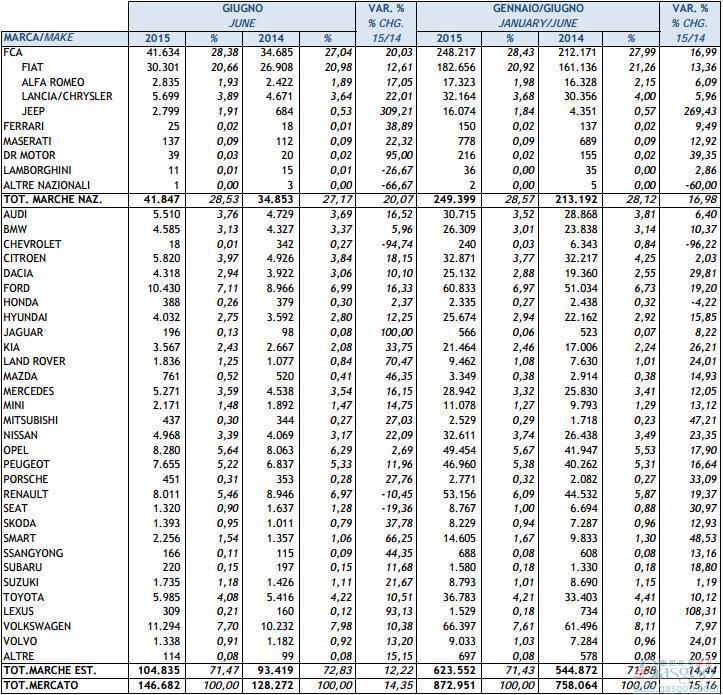This screenshot has height=695, width=723.
Task: Select the SKODA row label
Action: [19, 523]
